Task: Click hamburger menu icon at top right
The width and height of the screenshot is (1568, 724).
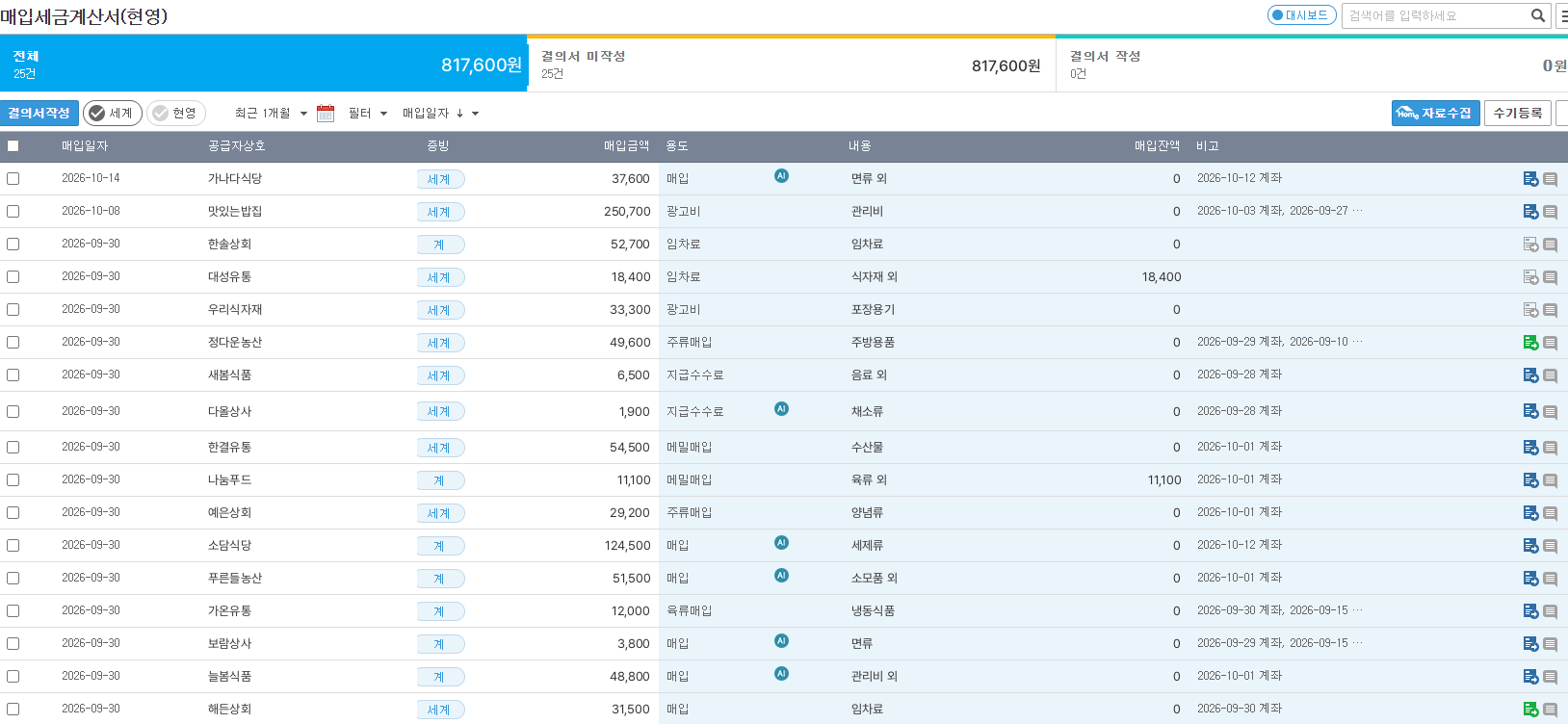Action: point(1562,16)
